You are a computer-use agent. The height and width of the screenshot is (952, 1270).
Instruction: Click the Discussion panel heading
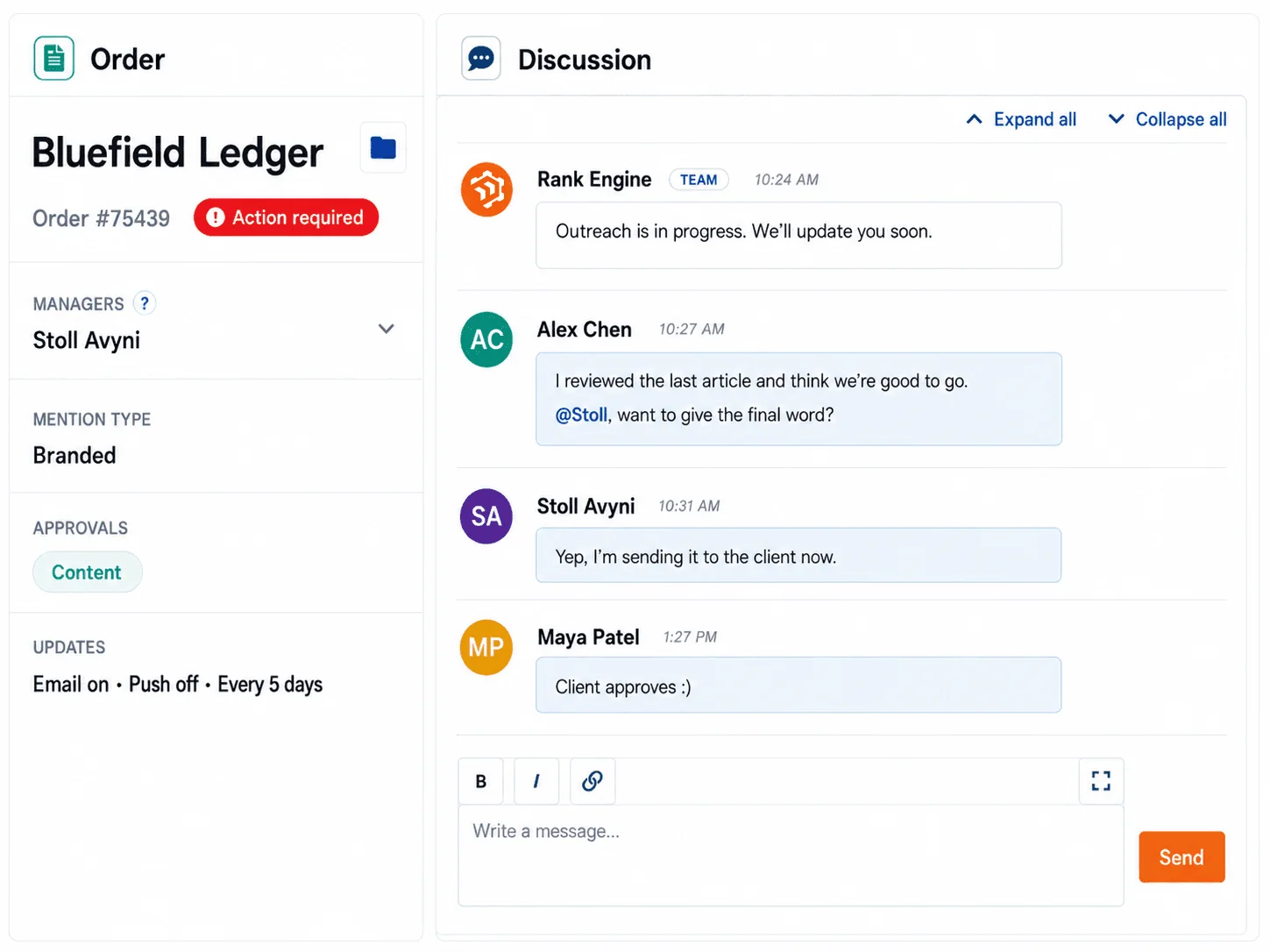(585, 60)
